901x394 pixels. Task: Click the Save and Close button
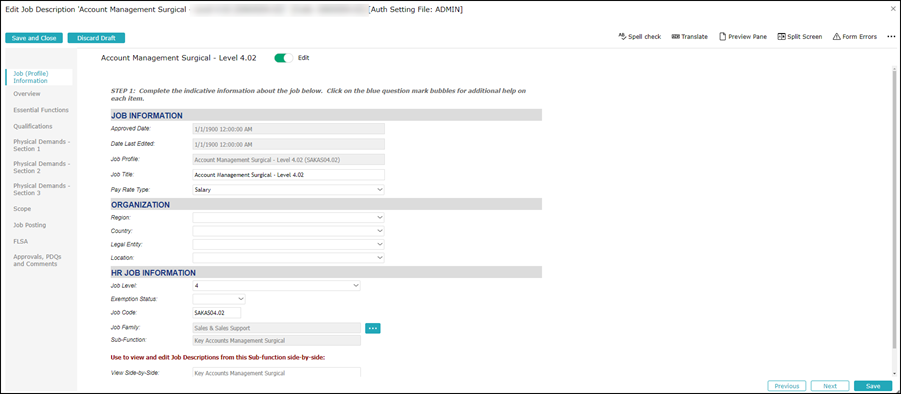34,38
